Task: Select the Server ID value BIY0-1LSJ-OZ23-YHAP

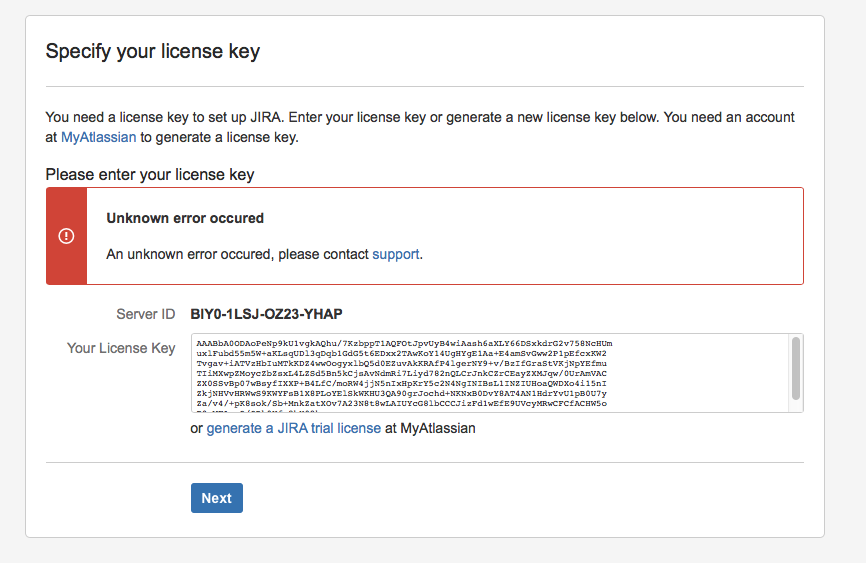Action: 273,314
